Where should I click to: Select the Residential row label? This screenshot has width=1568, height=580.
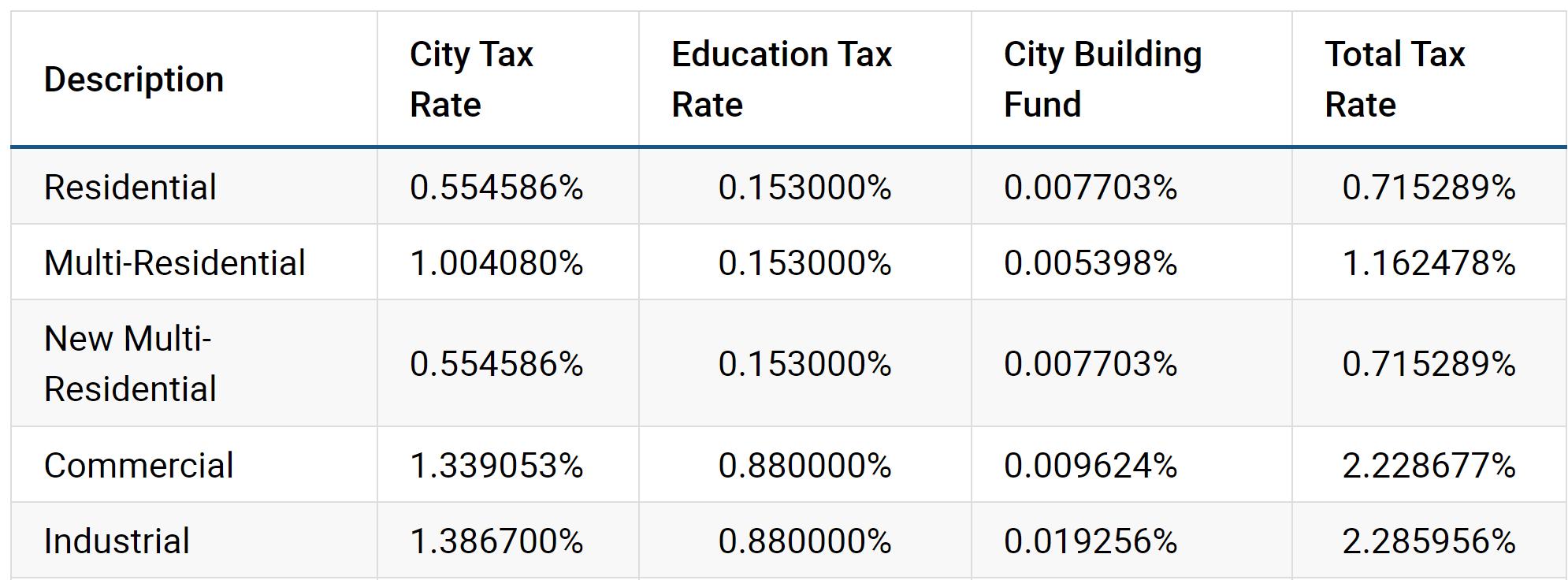(x=130, y=188)
